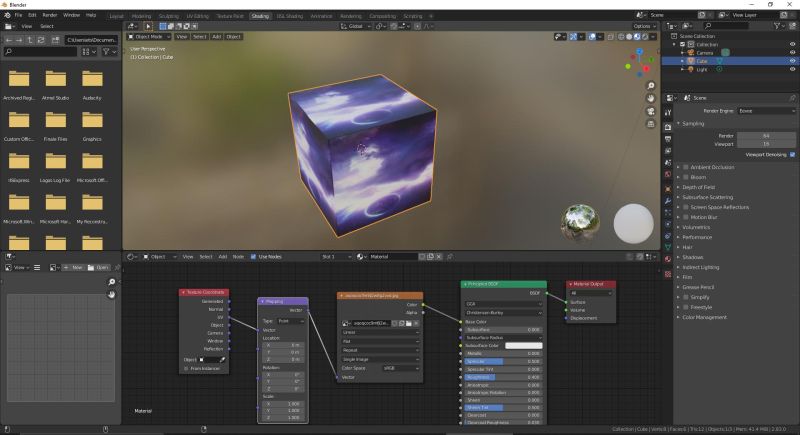
Task: Open the Graphics folder
Action: pyautogui.click(x=92, y=126)
